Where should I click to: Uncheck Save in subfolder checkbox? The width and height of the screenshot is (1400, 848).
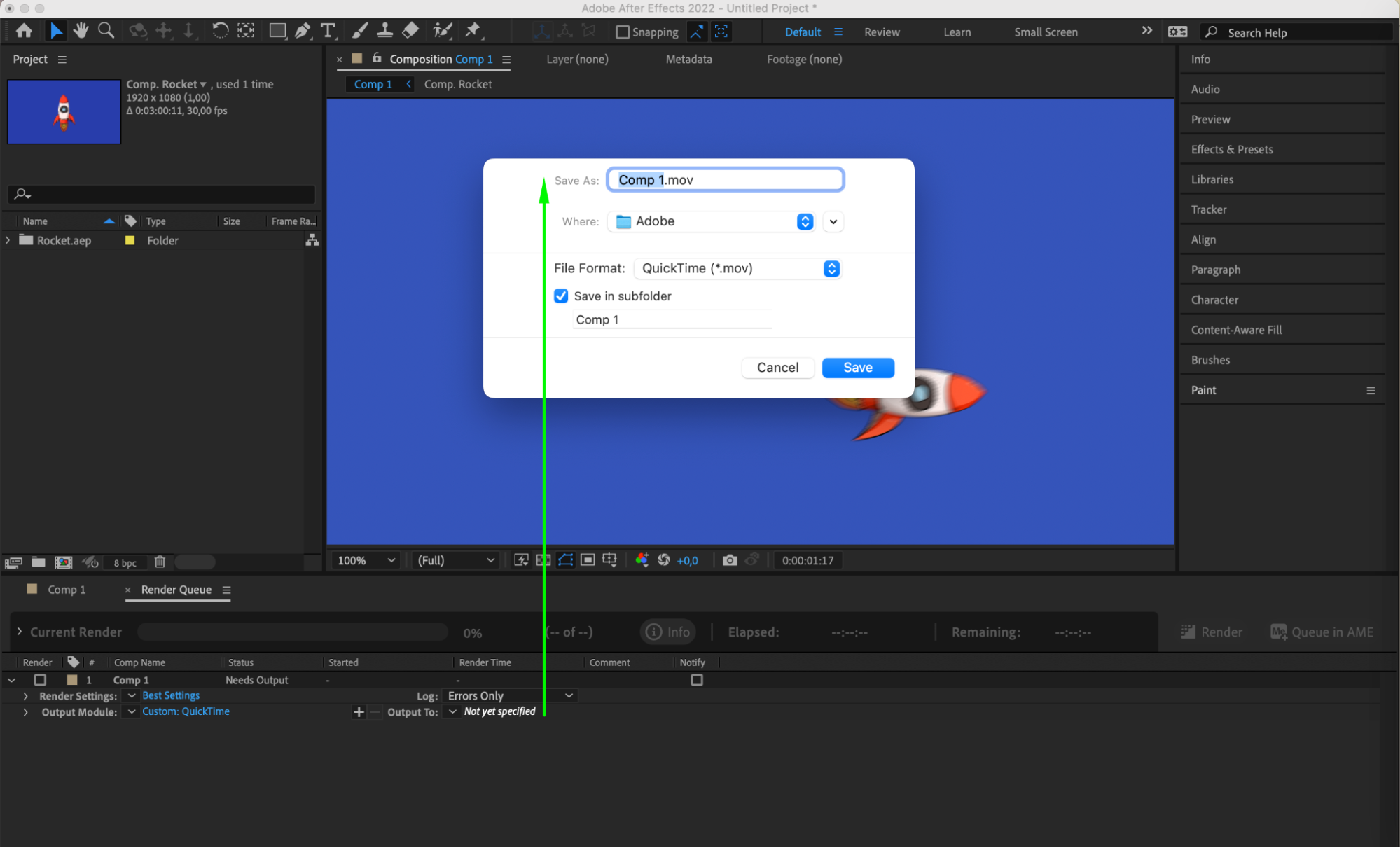click(561, 296)
